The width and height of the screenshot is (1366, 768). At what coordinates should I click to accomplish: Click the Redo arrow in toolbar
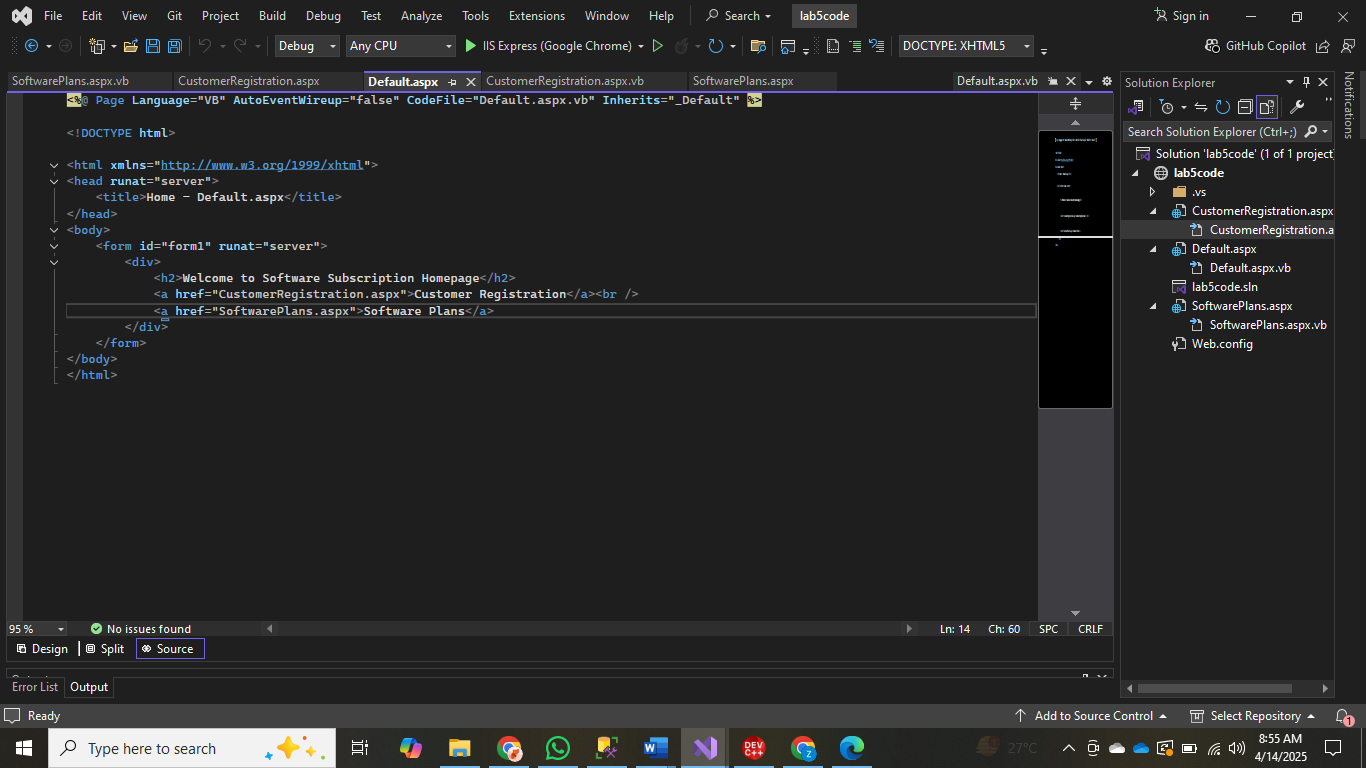[x=240, y=46]
